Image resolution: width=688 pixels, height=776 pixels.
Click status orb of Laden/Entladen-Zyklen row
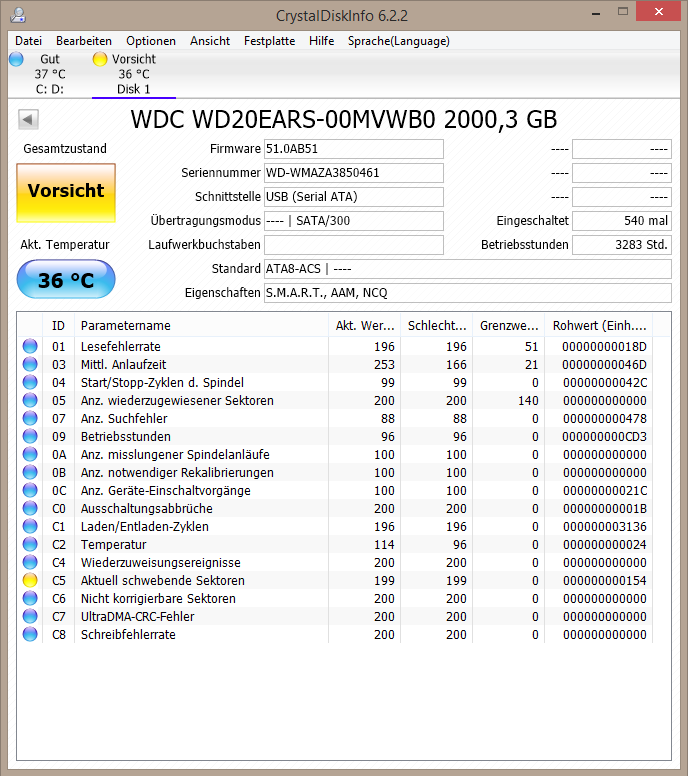click(x=30, y=526)
